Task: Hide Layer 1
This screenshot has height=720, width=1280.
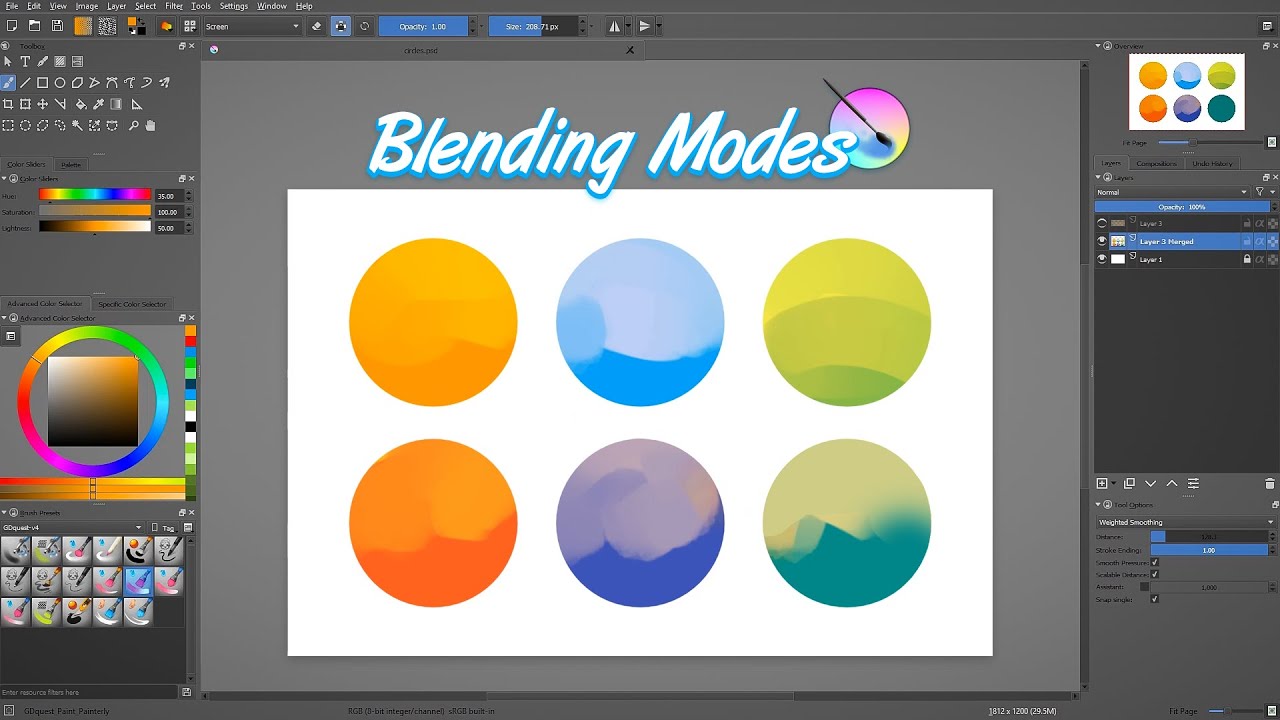Action: click(1102, 259)
